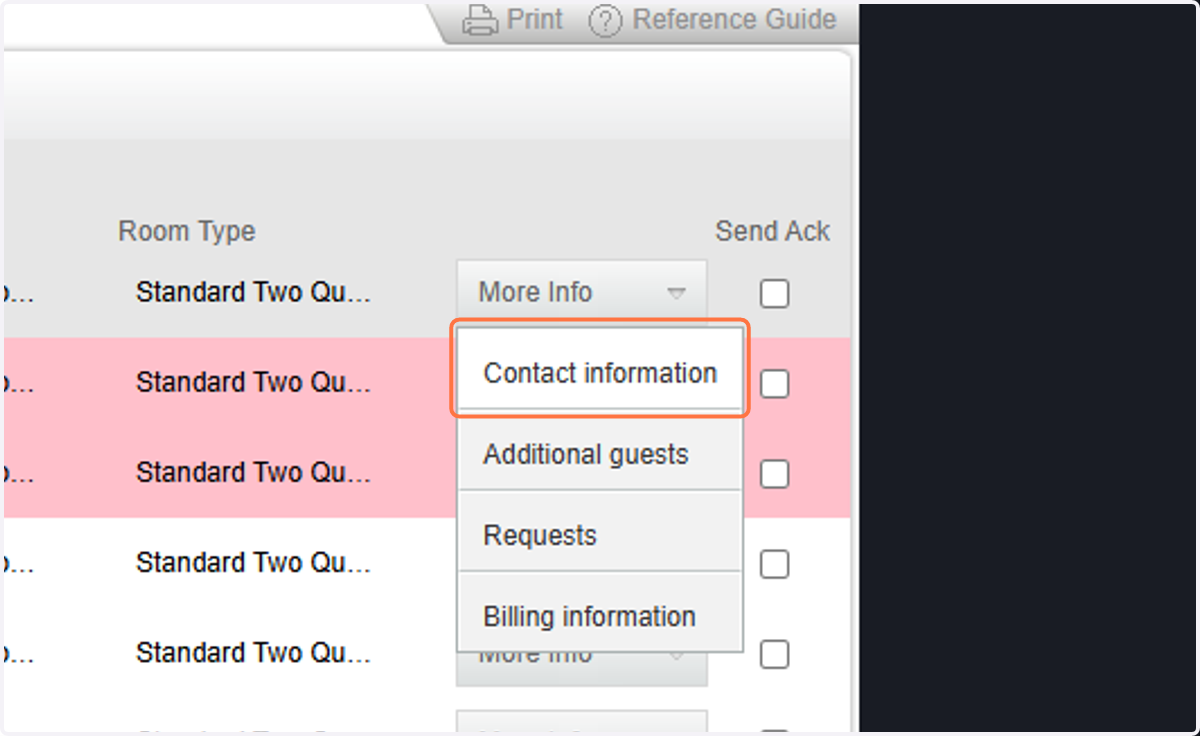1200x736 pixels.
Task: Click the printer icon
Action: click(x=480, y=19)
